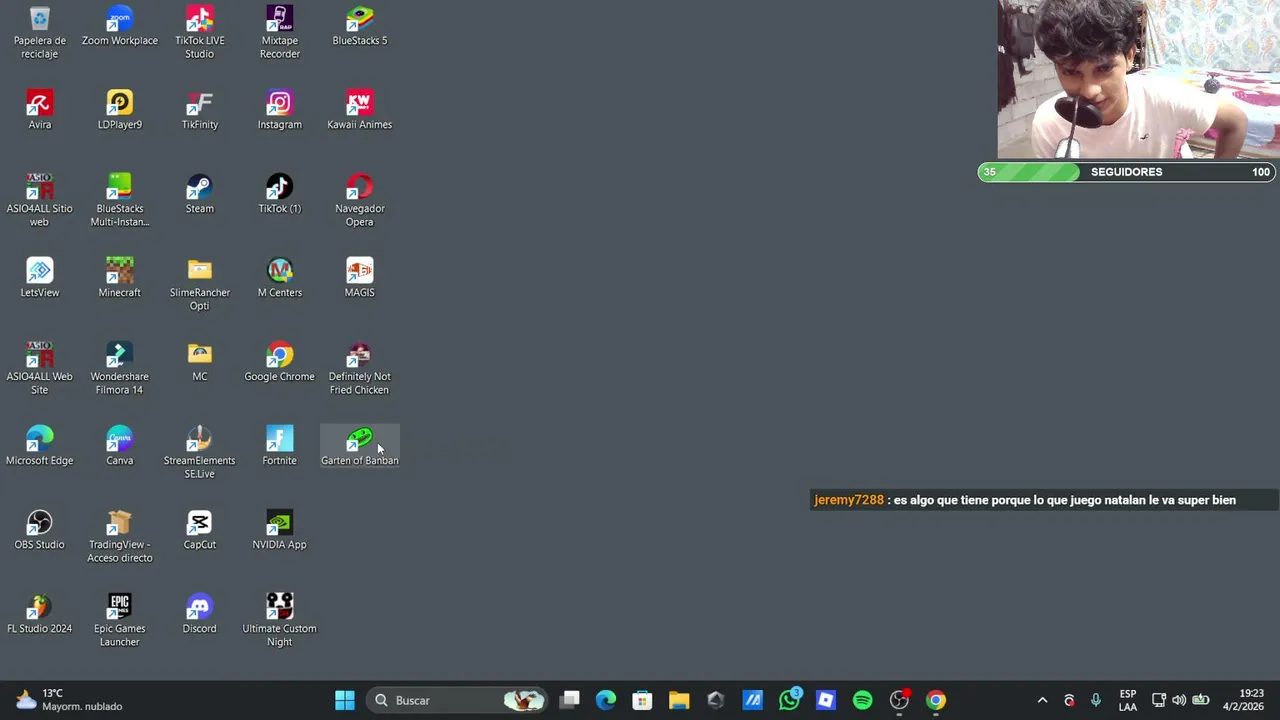The image size is (1280, 720).
Task: Select the Minecraft desktop shortcut
Action: click(x=120, y=278)
